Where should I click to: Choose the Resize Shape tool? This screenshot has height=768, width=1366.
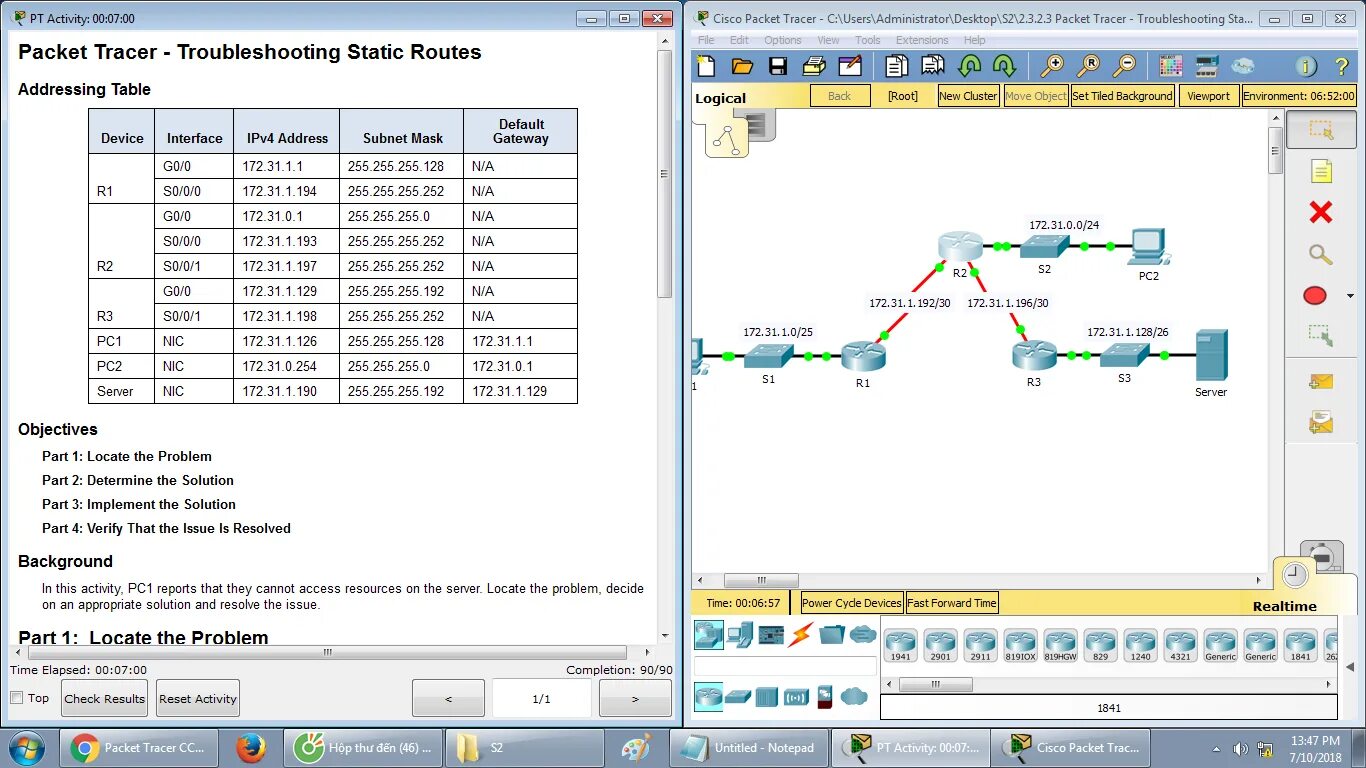click(x=1321, y=335)
